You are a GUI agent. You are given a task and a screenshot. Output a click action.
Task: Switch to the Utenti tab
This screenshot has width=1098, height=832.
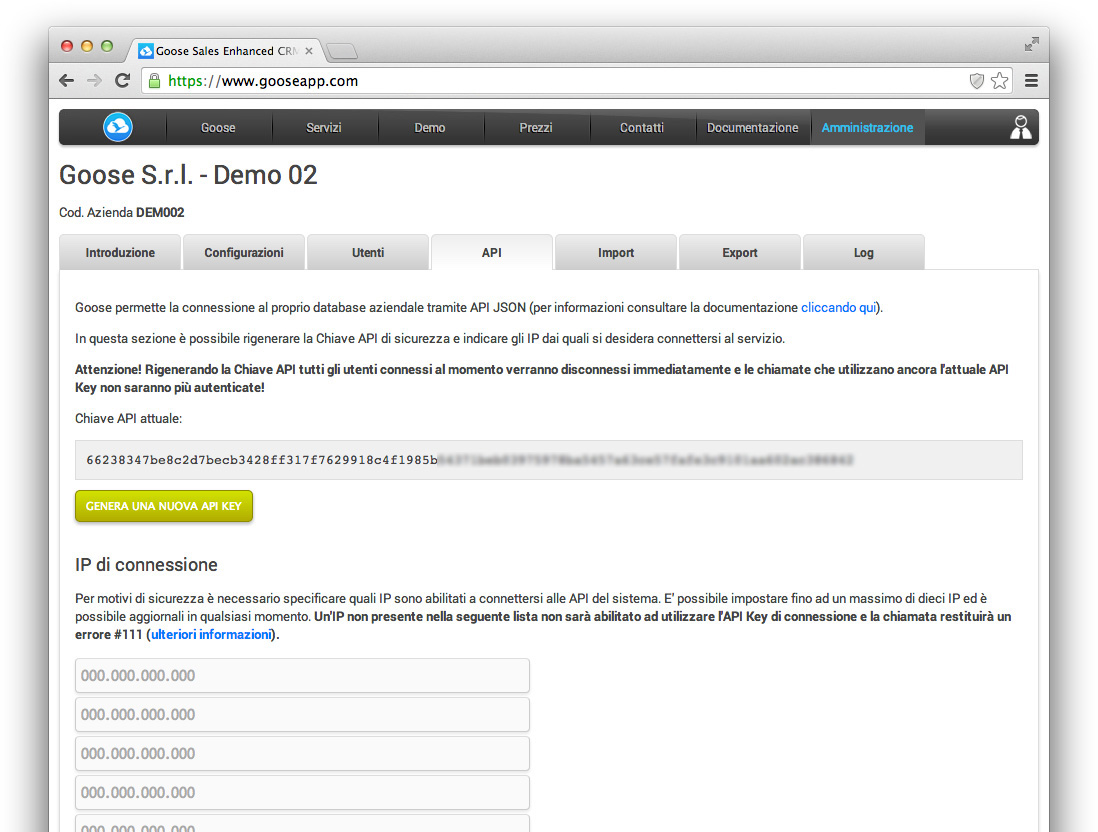pyautogui.click(x=368, y=252)
